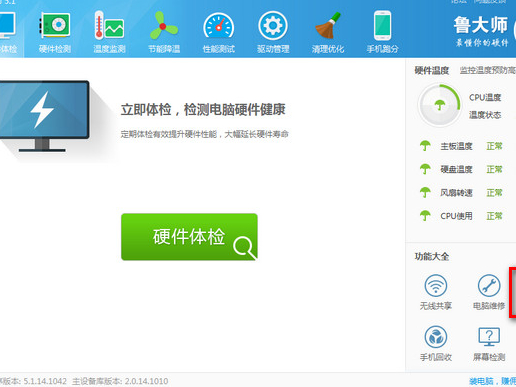This screenshot has width=516, height=387.
Task: Open 清理优化 cleanup optimization tab
Action: (328, 32)
